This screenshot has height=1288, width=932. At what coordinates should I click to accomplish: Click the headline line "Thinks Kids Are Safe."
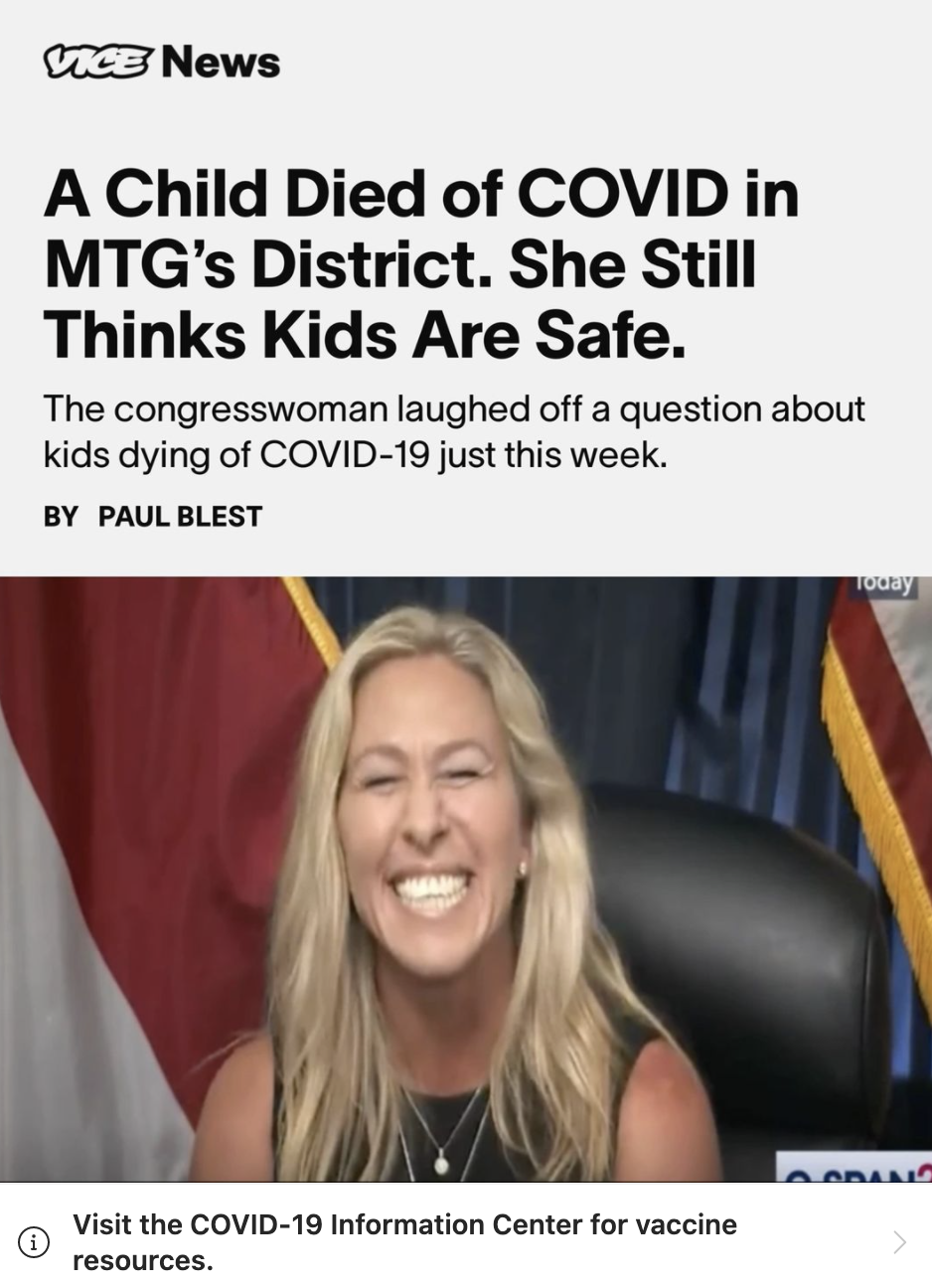365,335
